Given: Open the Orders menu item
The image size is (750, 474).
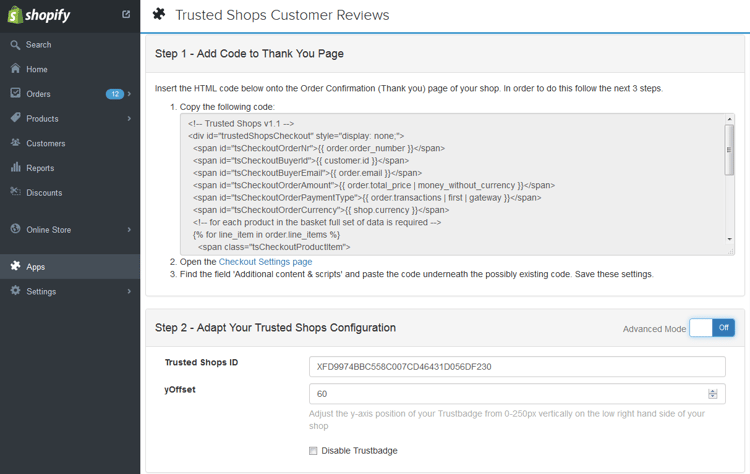Looking at the screenshot, I should tap(70, 94).
